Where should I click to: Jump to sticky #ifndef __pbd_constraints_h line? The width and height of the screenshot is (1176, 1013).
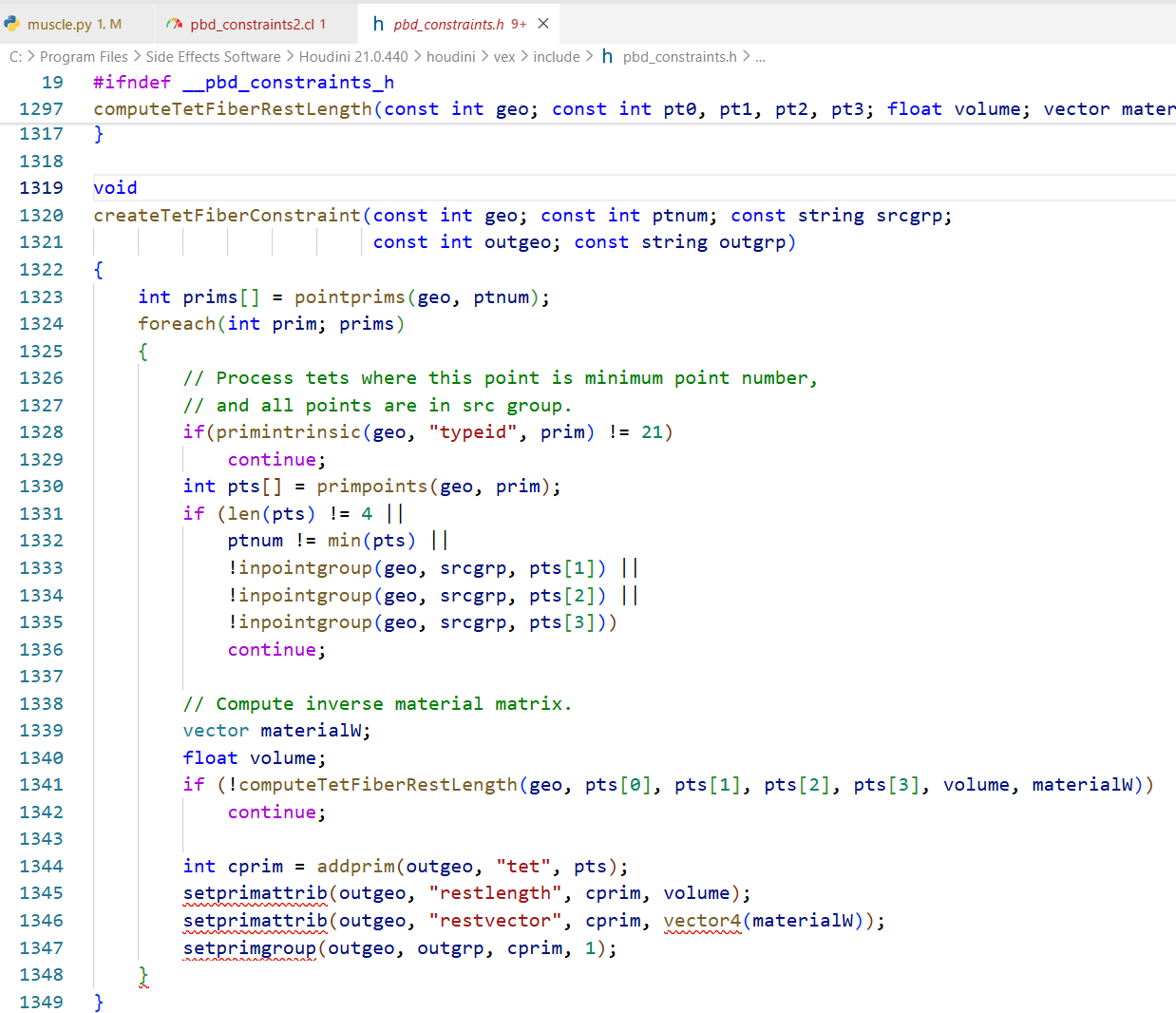click(243, 83)
